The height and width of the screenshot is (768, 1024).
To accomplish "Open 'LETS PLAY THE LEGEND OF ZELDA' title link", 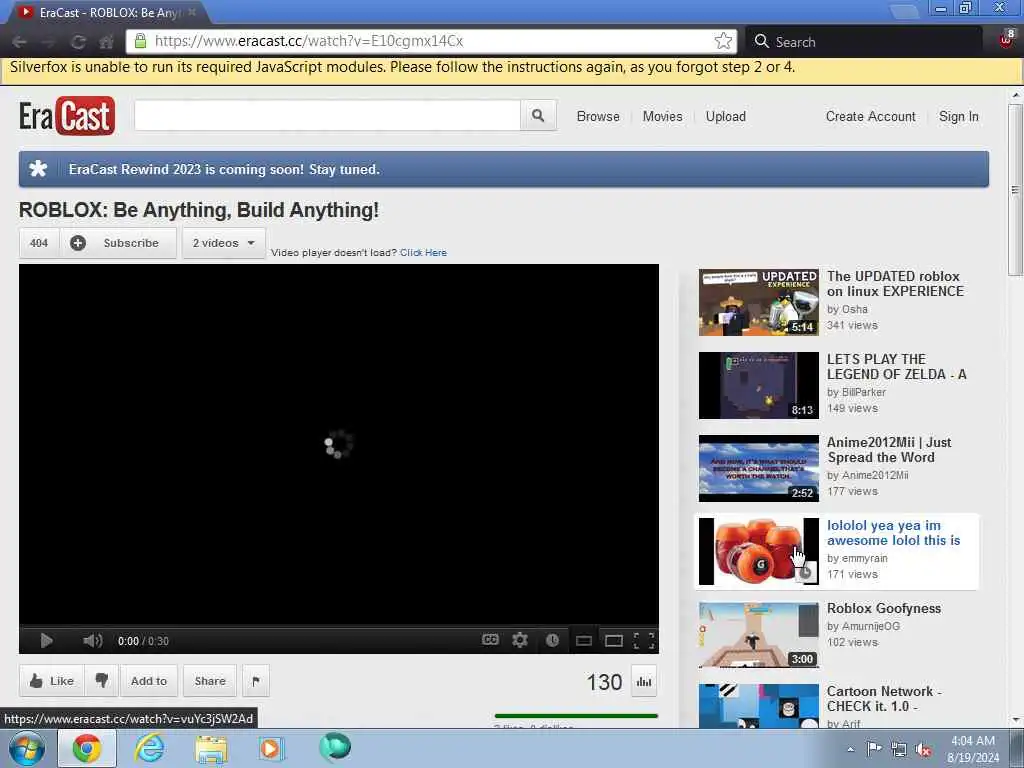I will [897, 367].
